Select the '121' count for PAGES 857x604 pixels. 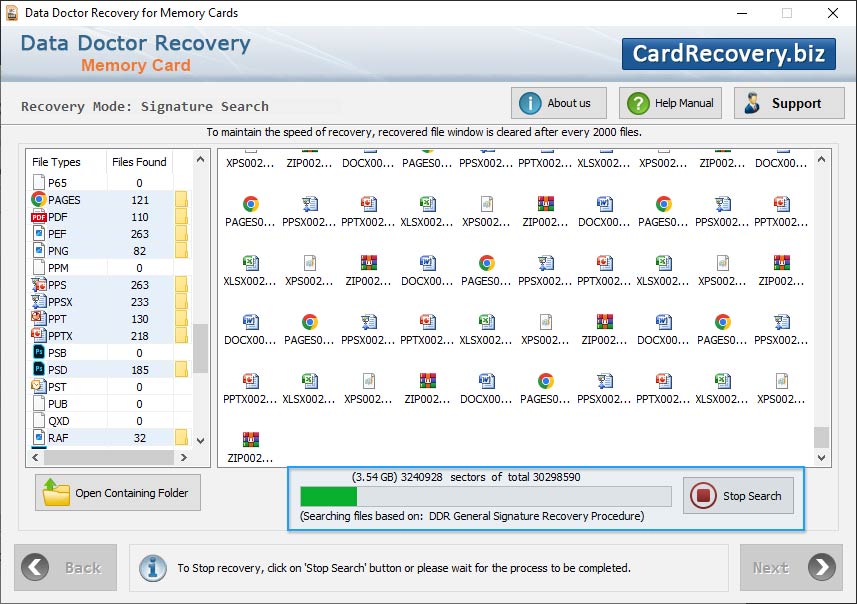click(140, 200)
